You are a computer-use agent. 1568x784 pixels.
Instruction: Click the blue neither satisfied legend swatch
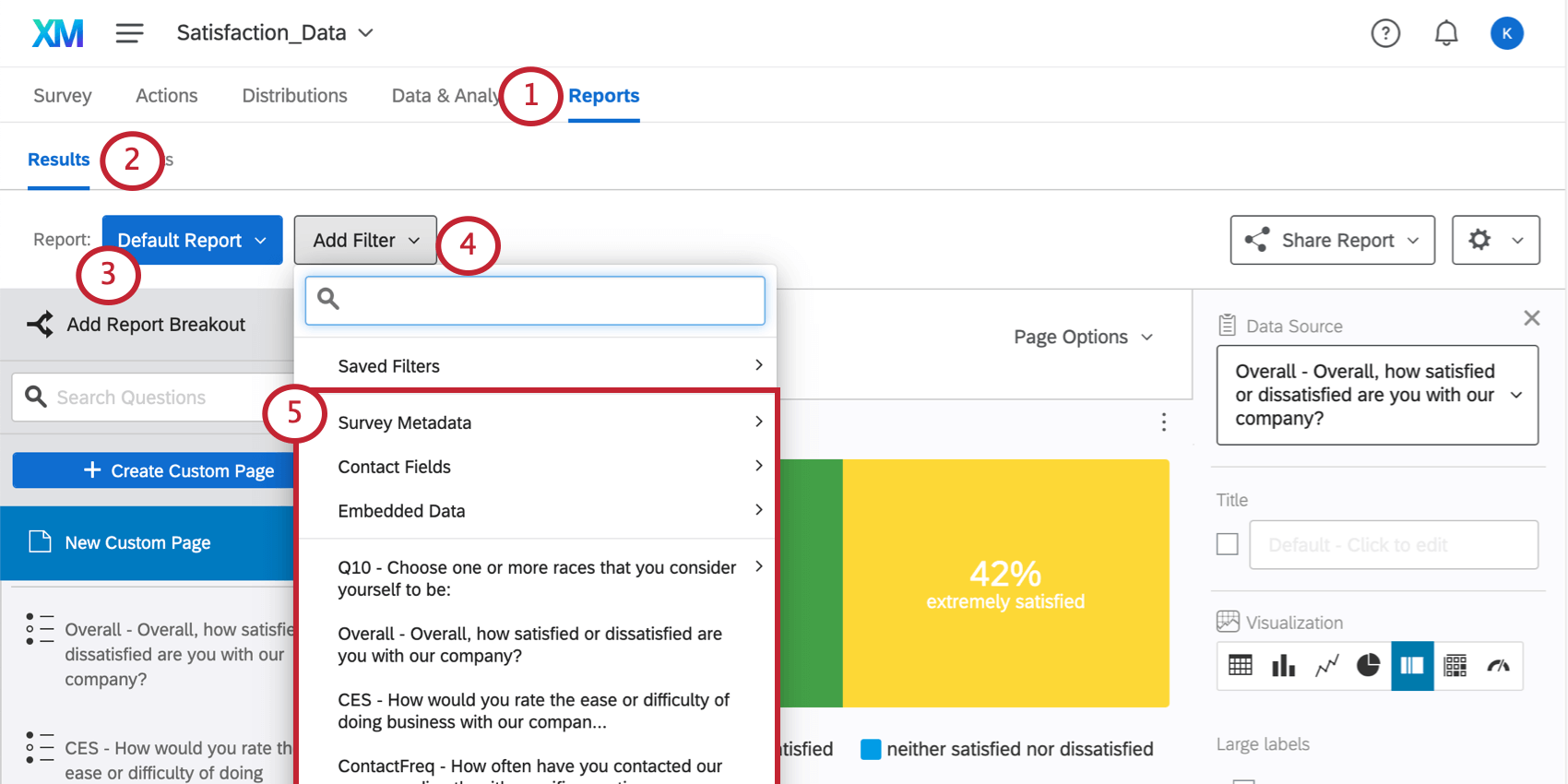pos(871,749)
